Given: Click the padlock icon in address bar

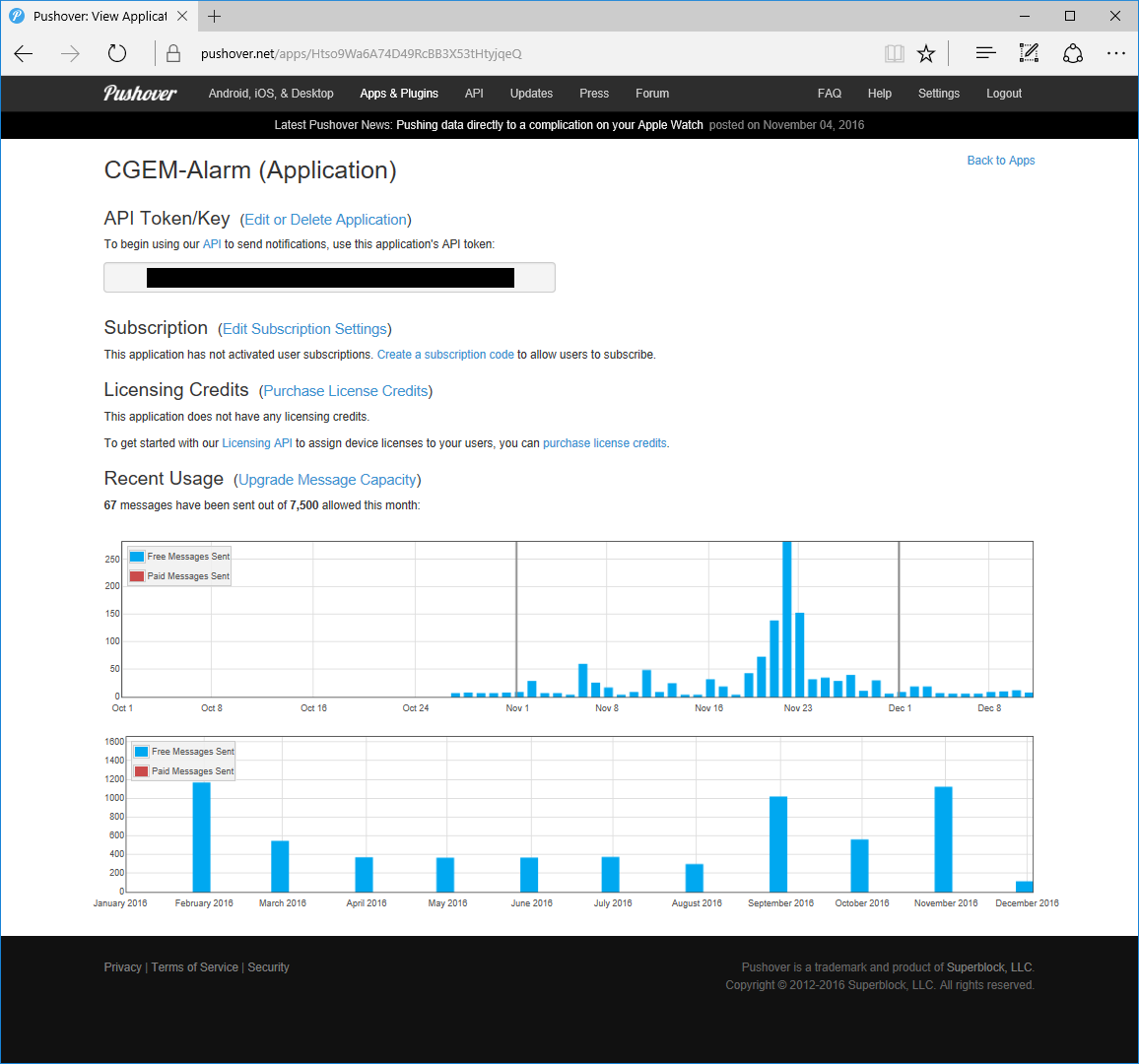Looking at the screenshot, I should tap(172, 54).
